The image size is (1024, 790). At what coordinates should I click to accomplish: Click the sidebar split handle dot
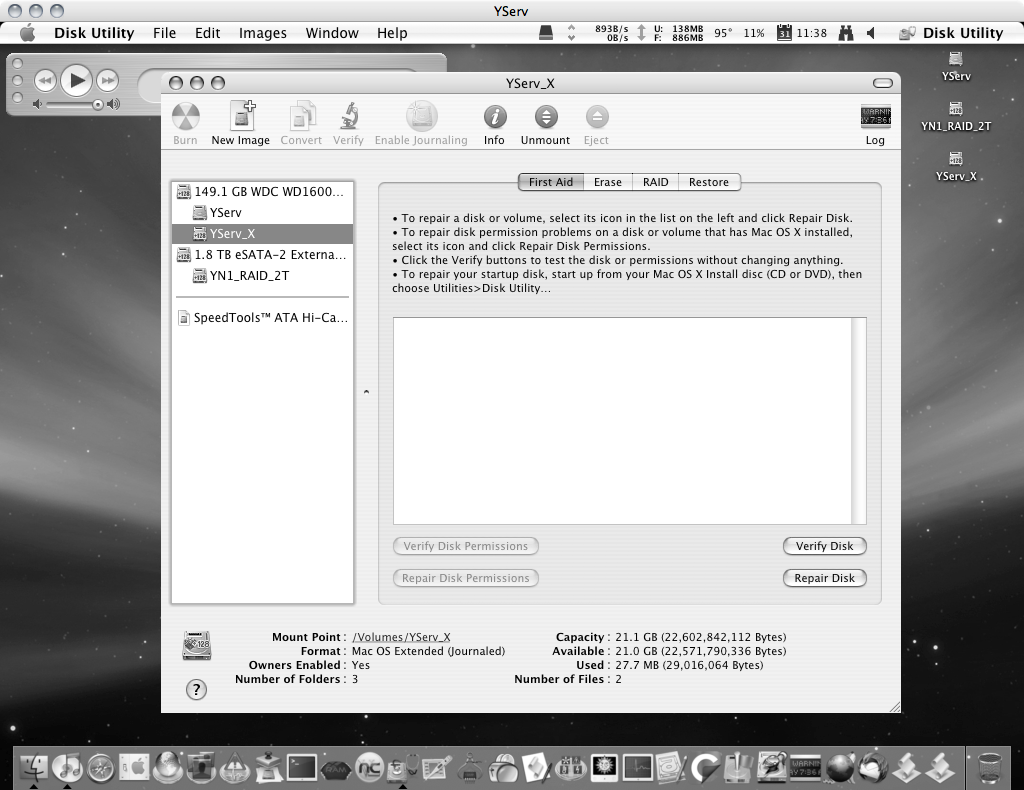[x=366, y=392]
